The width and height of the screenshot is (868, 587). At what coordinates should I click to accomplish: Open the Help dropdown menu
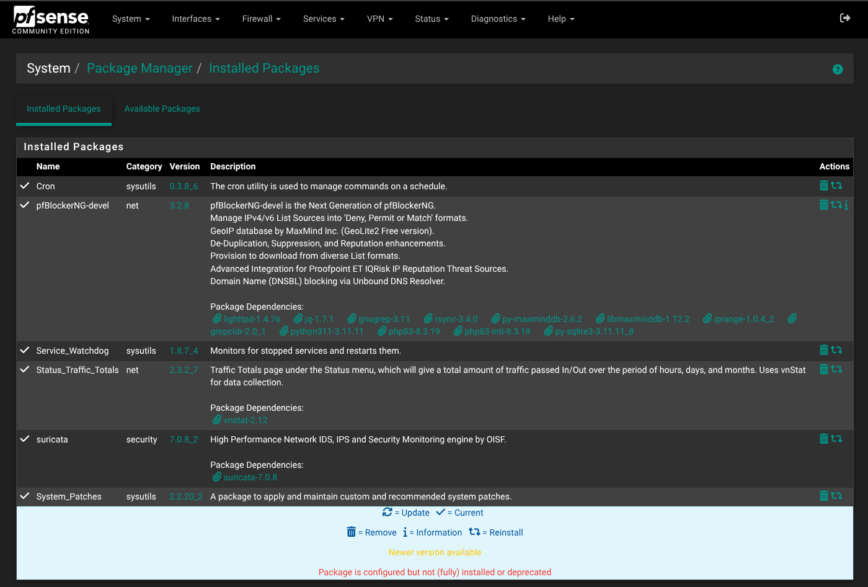(561, 19)
